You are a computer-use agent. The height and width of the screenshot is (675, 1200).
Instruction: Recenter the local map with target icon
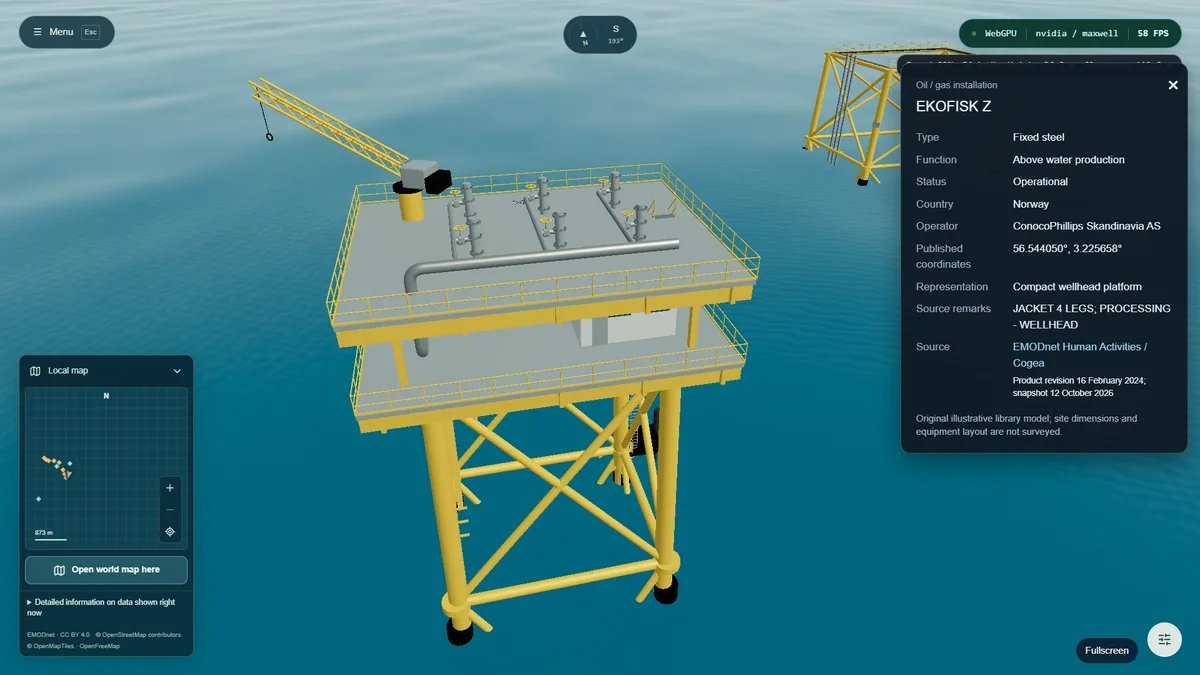click(170, 532)
